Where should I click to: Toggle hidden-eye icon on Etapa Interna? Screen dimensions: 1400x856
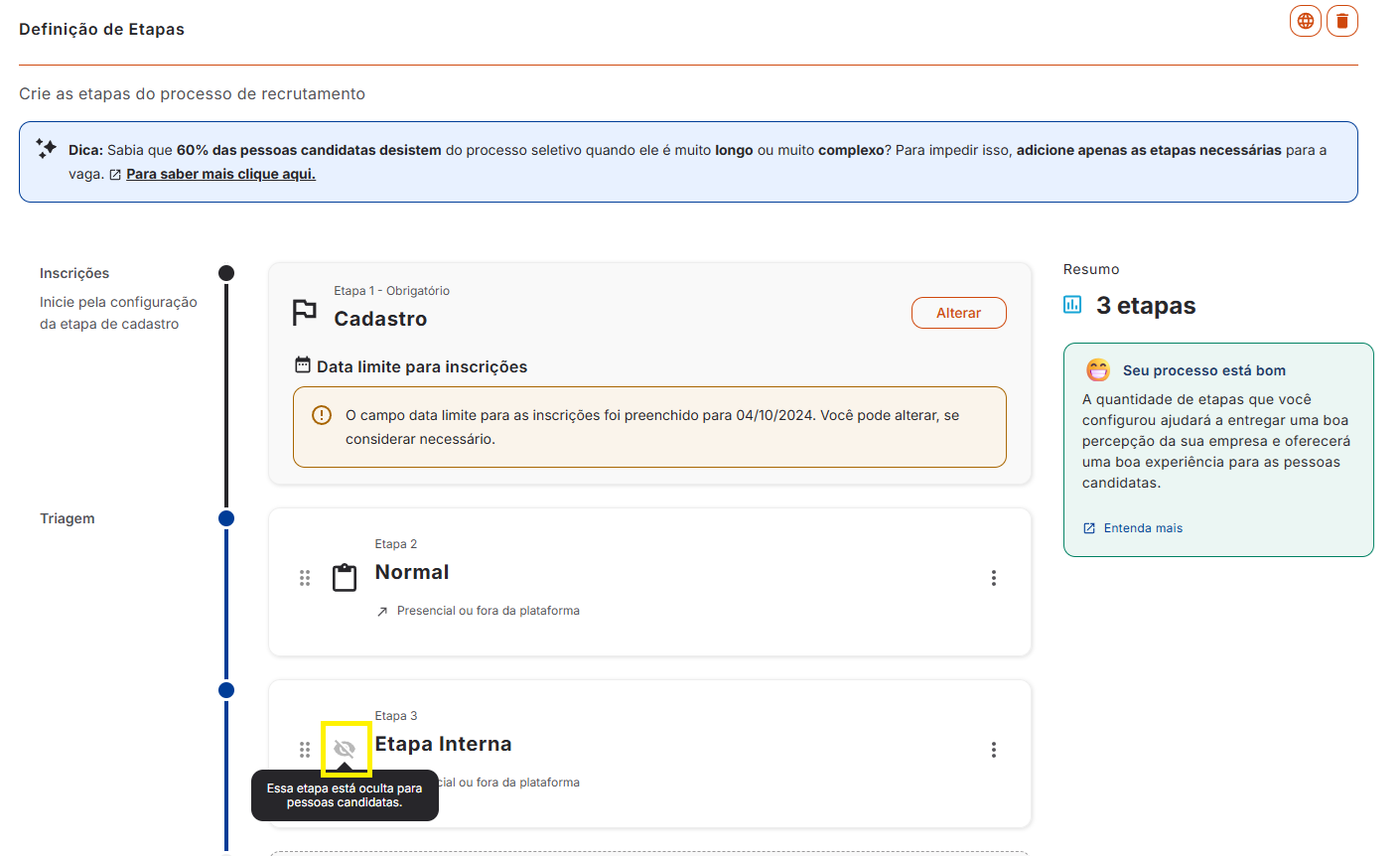coord(345,749)
